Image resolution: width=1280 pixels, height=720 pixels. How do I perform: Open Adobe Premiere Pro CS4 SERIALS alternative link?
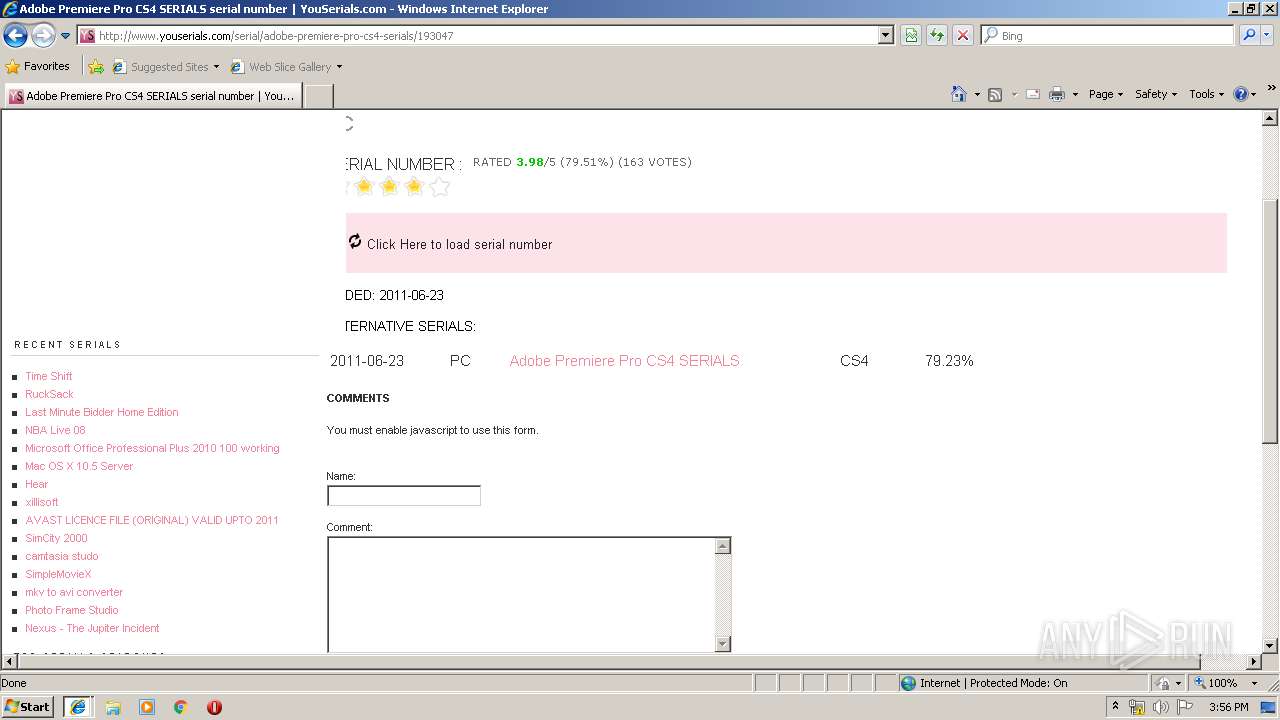[x=624, y=361]
